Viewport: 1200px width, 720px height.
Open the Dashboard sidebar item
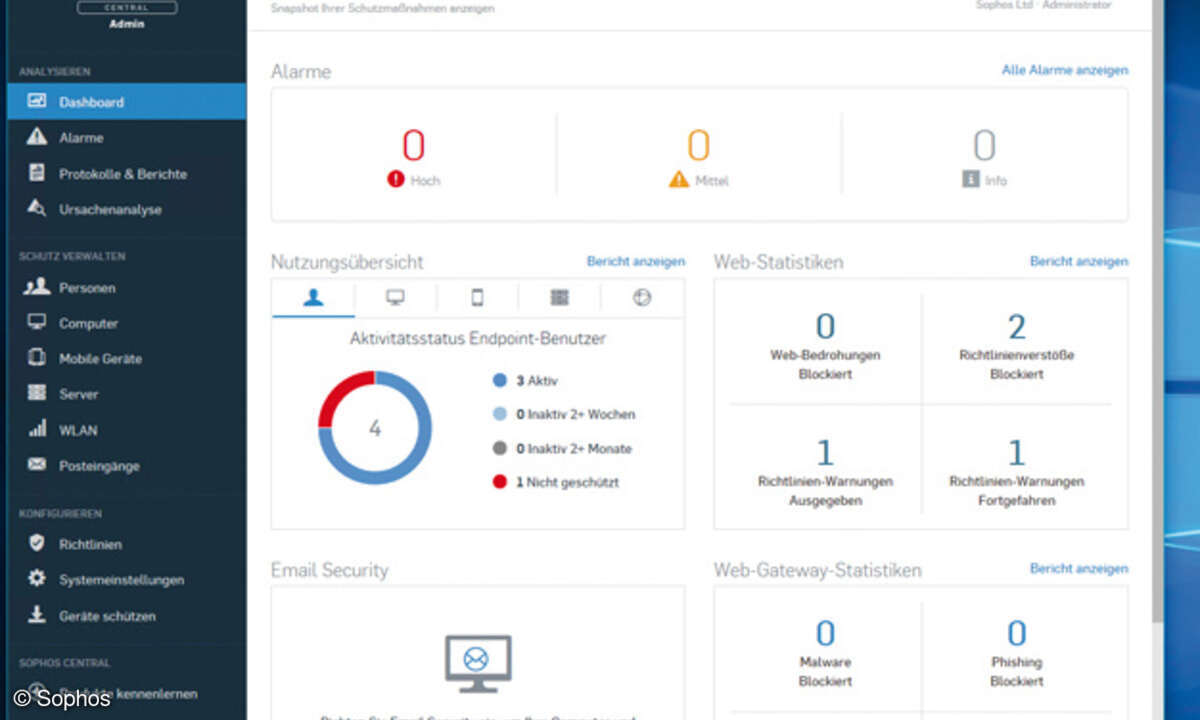pos(126,102)
